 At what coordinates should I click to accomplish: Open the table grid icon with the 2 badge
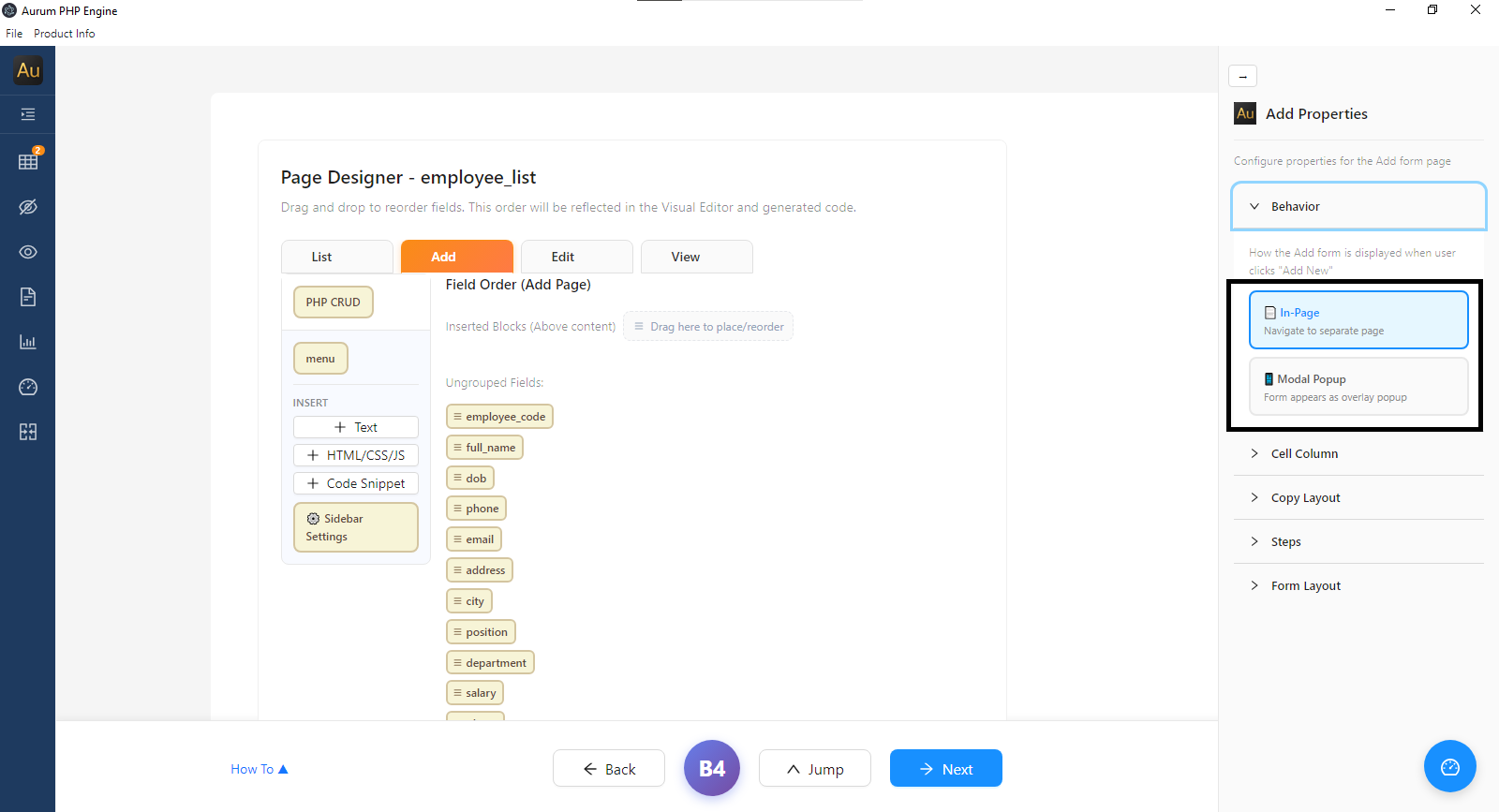(x=28, y=160)
